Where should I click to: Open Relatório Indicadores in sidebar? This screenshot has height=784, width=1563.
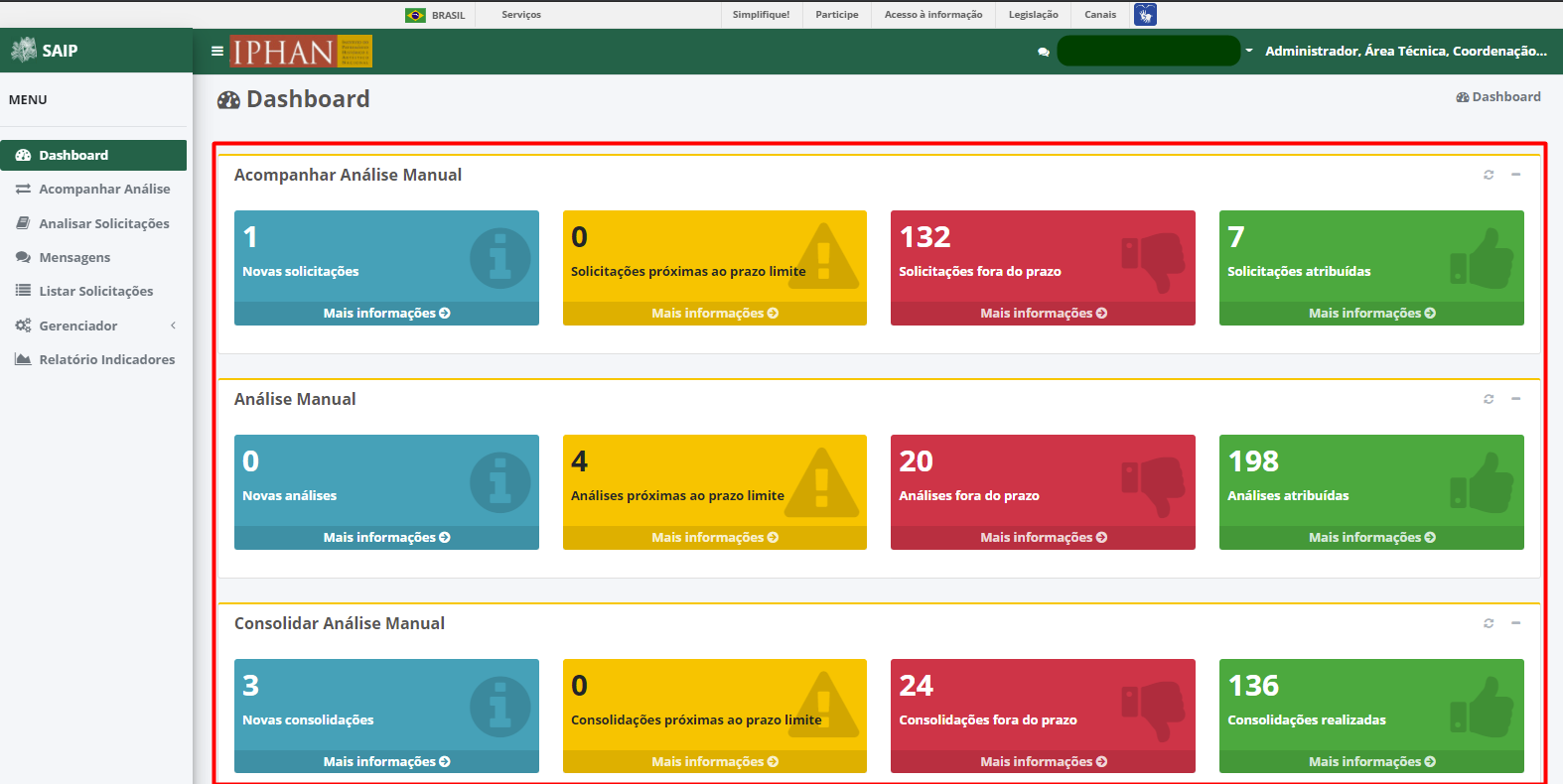(93, 359)
